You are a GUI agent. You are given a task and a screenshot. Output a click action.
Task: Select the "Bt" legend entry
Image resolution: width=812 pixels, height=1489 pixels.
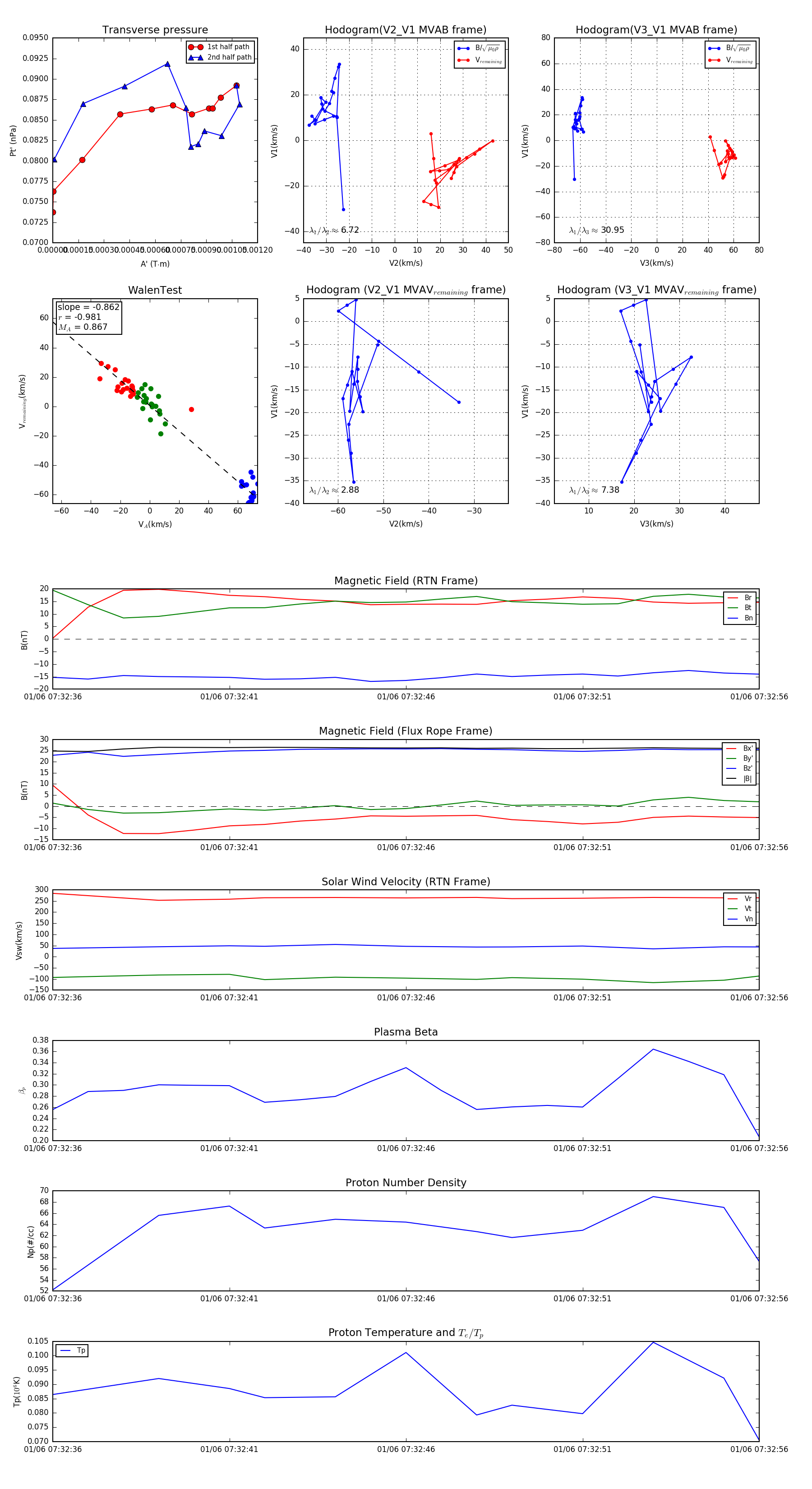coord(740,607)
